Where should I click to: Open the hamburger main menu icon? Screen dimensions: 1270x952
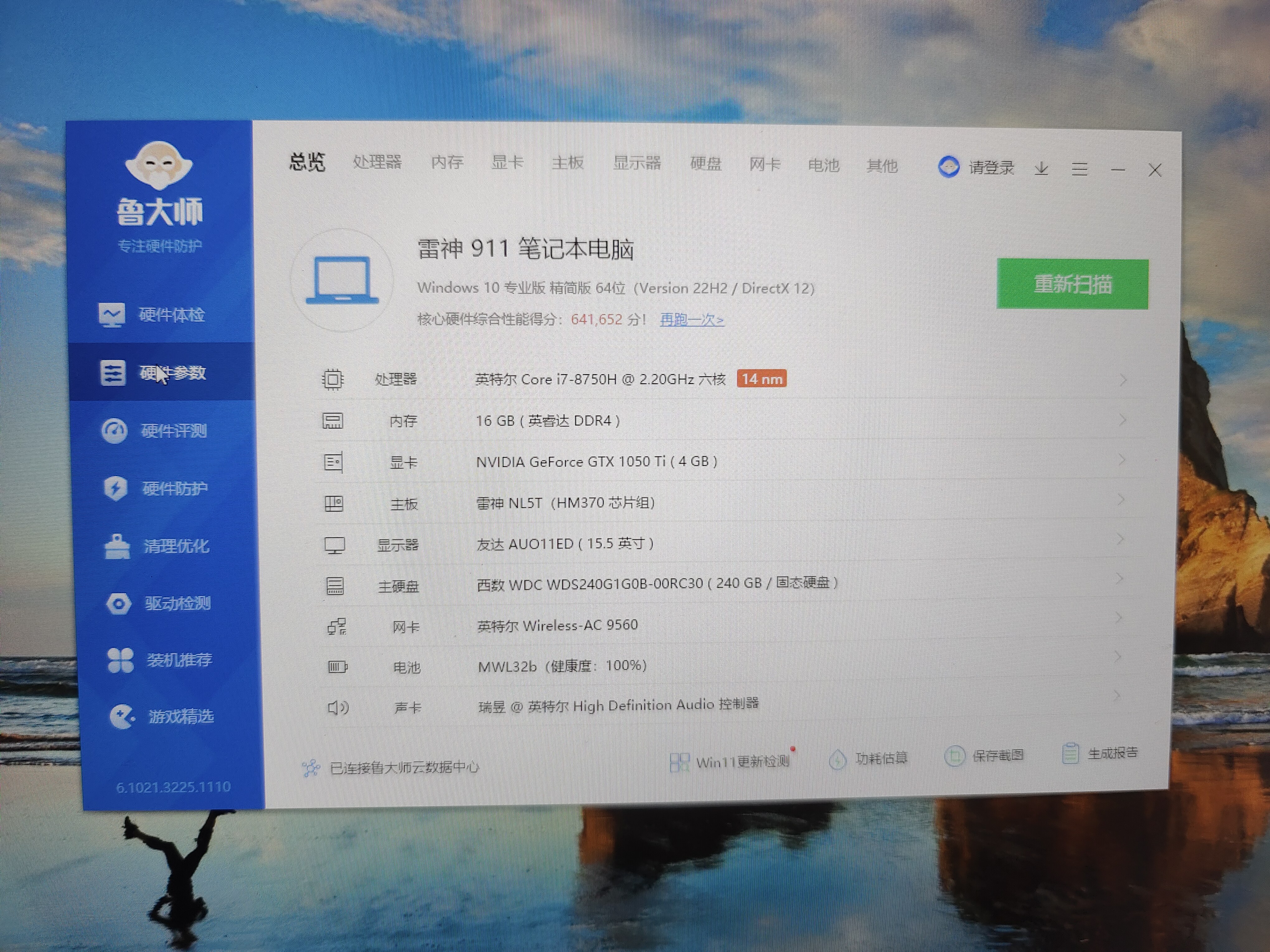click(x=1079, y=169)
